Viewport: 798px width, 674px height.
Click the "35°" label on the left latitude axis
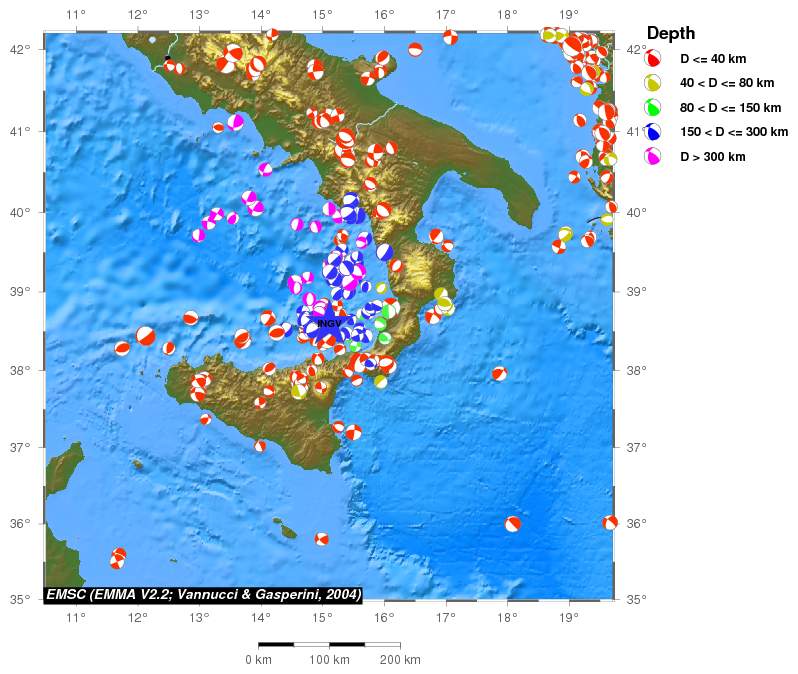click(20, 599)
